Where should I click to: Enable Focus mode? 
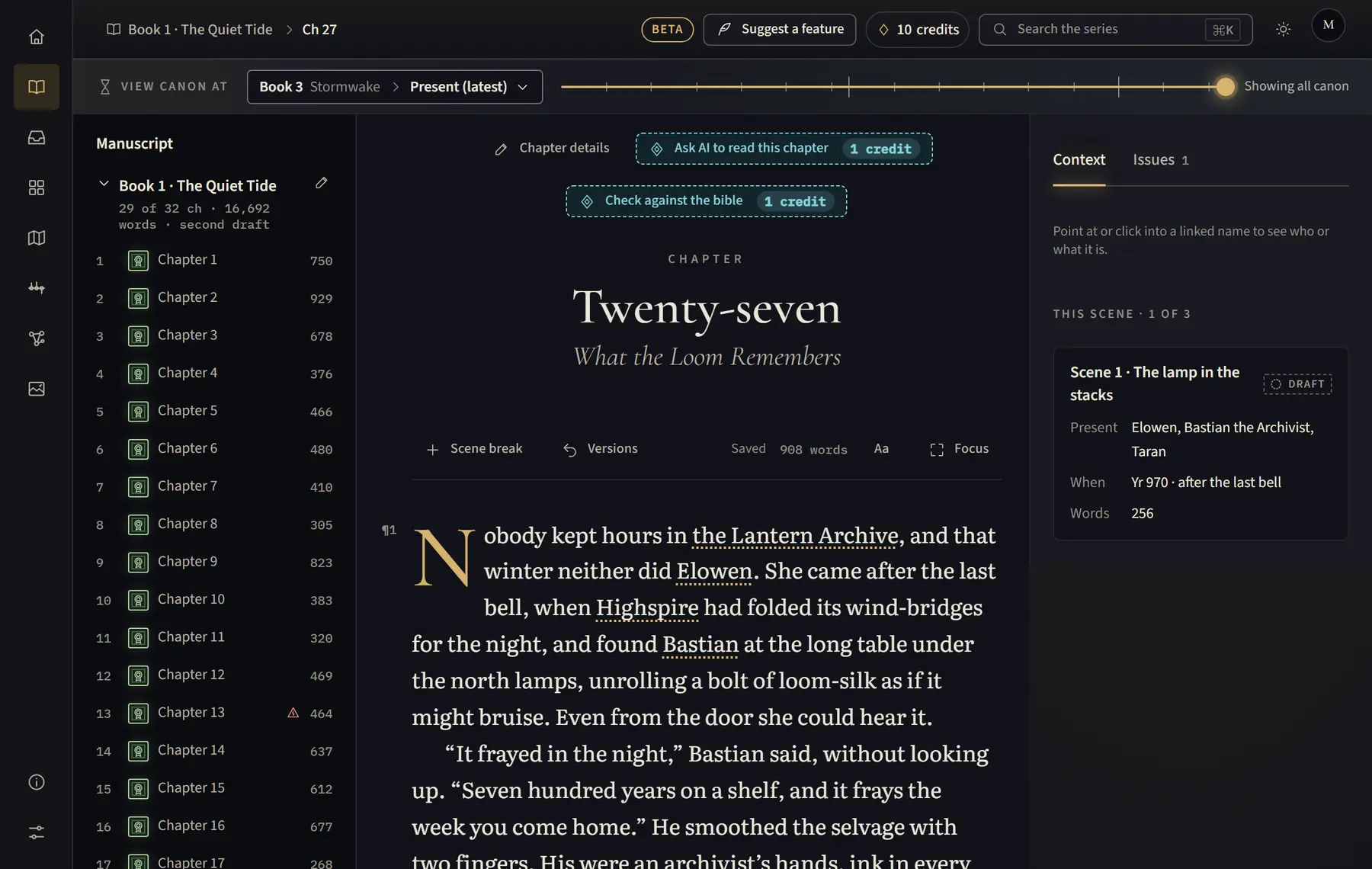pos(959,449)
